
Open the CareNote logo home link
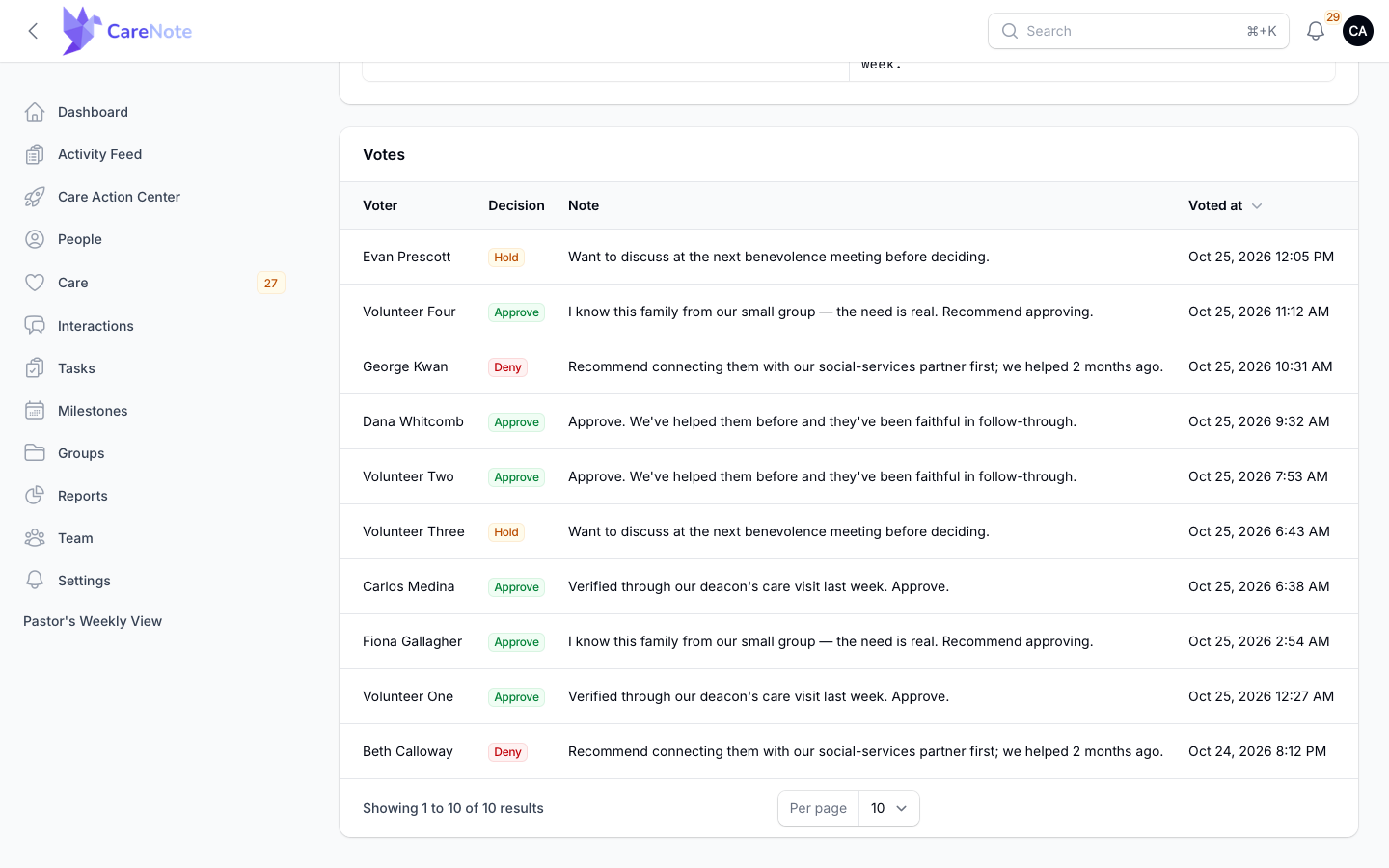coord(127,31)
